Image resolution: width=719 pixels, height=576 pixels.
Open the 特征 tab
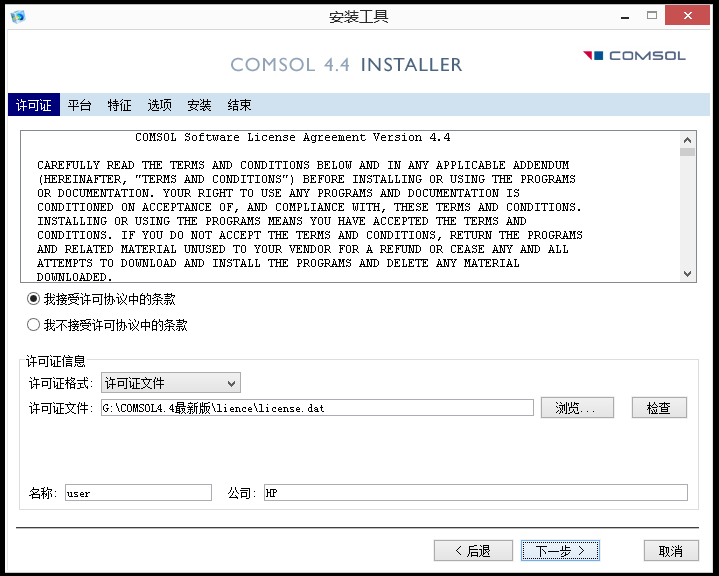119,105
